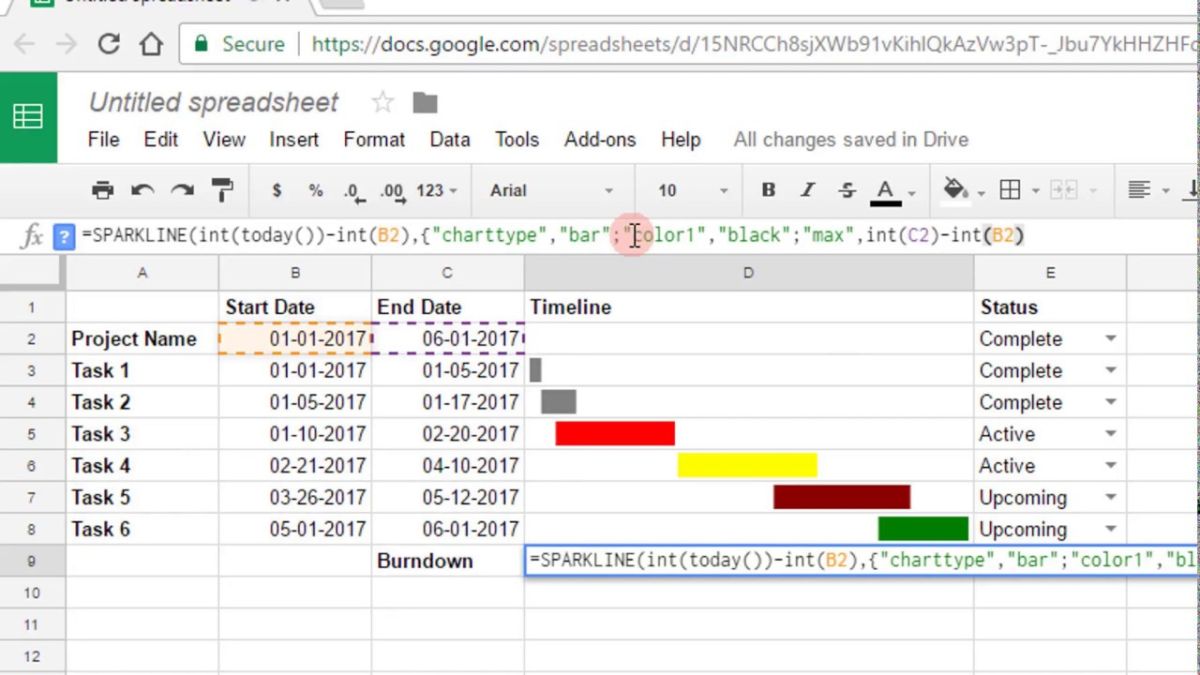Select the Print icon in the toolbar
Image resolution: width=1200 pixels, height=675 pixels.
[x=105, y=190]
